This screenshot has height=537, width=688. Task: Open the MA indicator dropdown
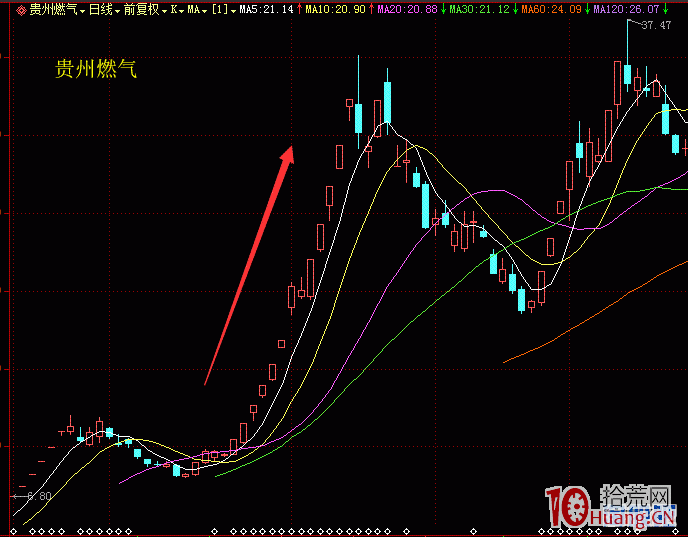click(197, 10)
